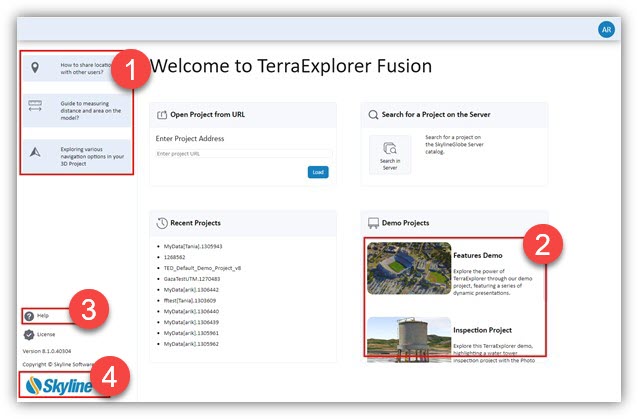The width and height of the screenshot is (638, 419).
Task: Open the Inspection Project thumbnail
Action: pyautogui.click(x=409, y=340)
